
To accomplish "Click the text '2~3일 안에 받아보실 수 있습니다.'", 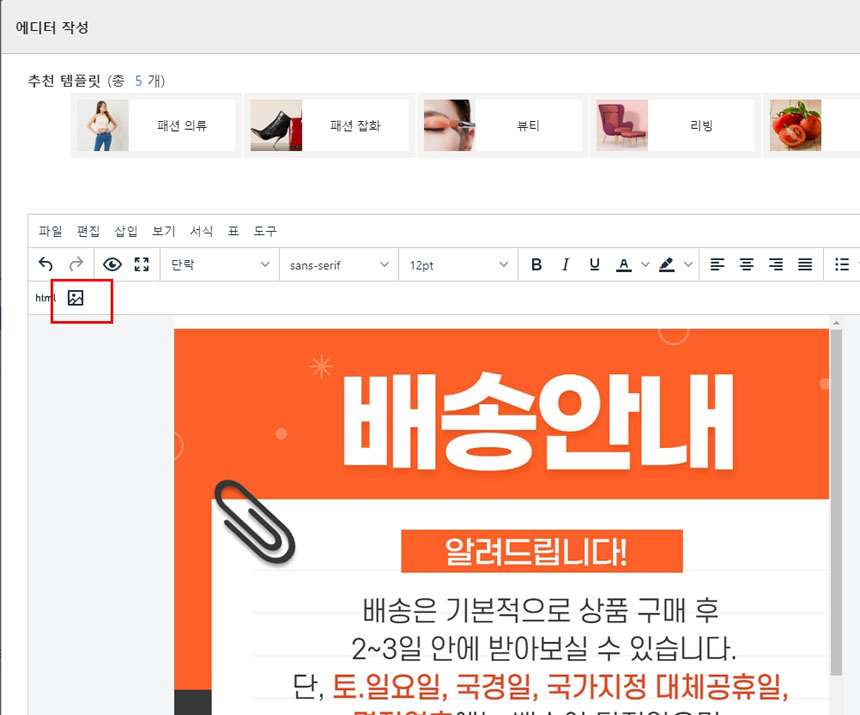I will coord(544,649).
